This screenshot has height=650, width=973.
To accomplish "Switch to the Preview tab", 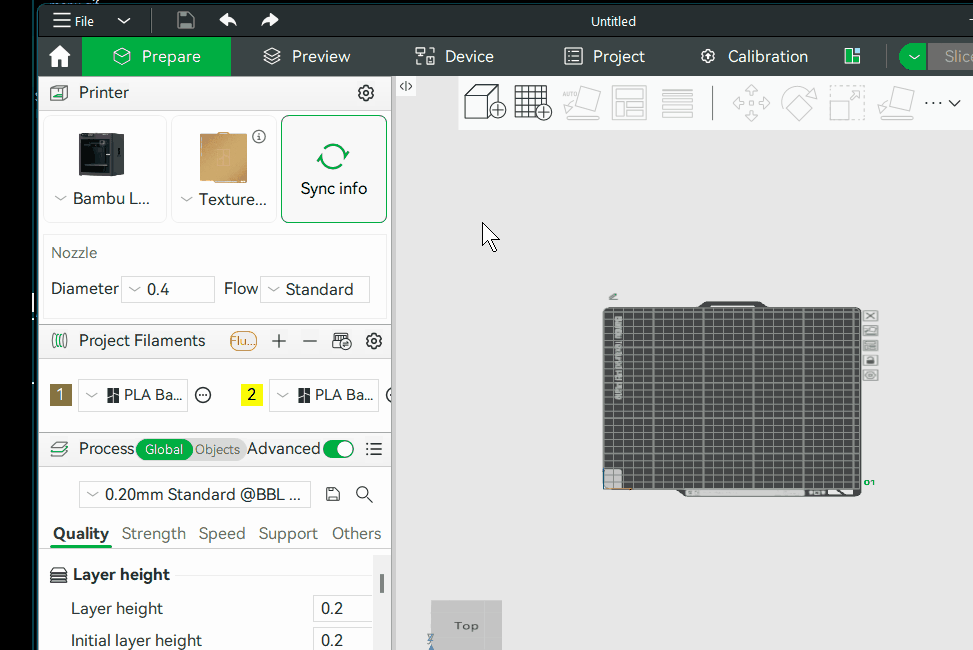I will tap(307, 56).
